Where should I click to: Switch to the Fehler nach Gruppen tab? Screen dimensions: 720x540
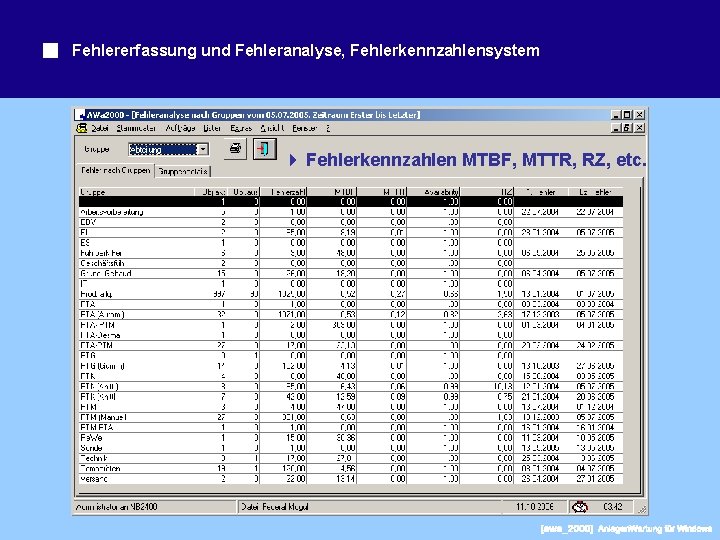pyautogui.click(x=115, y=170)
